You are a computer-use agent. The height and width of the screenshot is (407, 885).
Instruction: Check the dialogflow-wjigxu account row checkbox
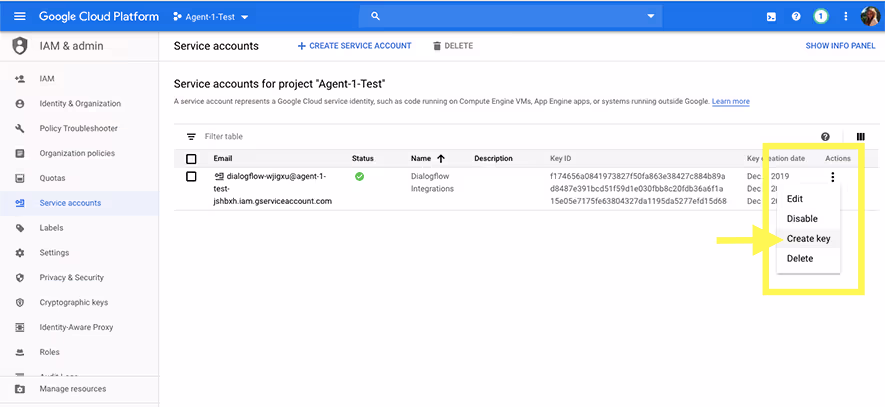[191, 177]
